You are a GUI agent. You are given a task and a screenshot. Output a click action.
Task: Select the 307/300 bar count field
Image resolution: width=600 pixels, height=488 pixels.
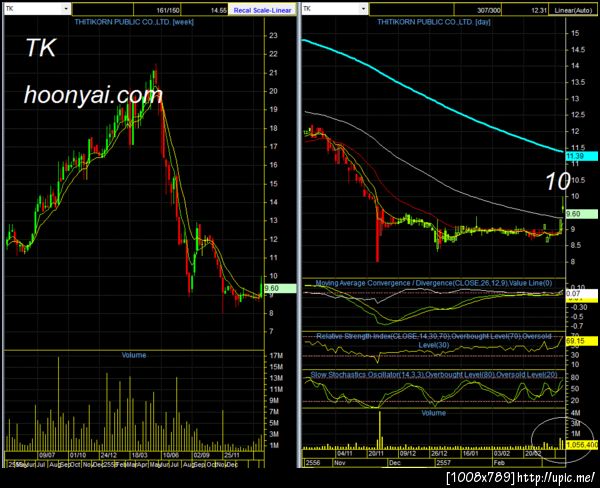pos(478,10)
